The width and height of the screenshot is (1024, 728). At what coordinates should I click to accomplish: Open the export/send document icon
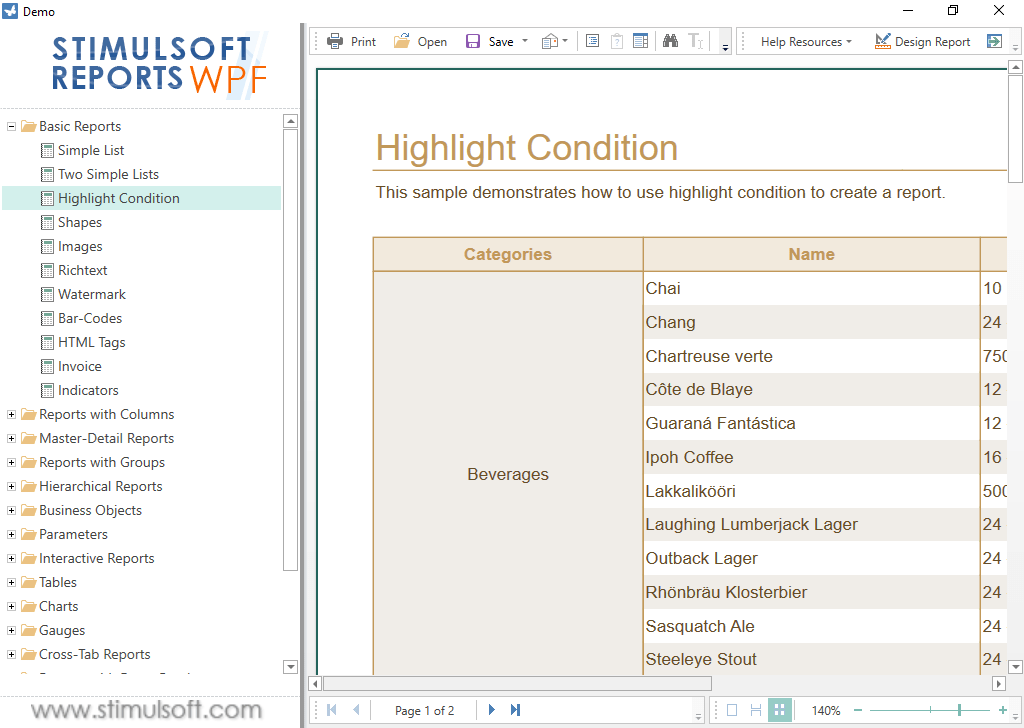(550, 41)
